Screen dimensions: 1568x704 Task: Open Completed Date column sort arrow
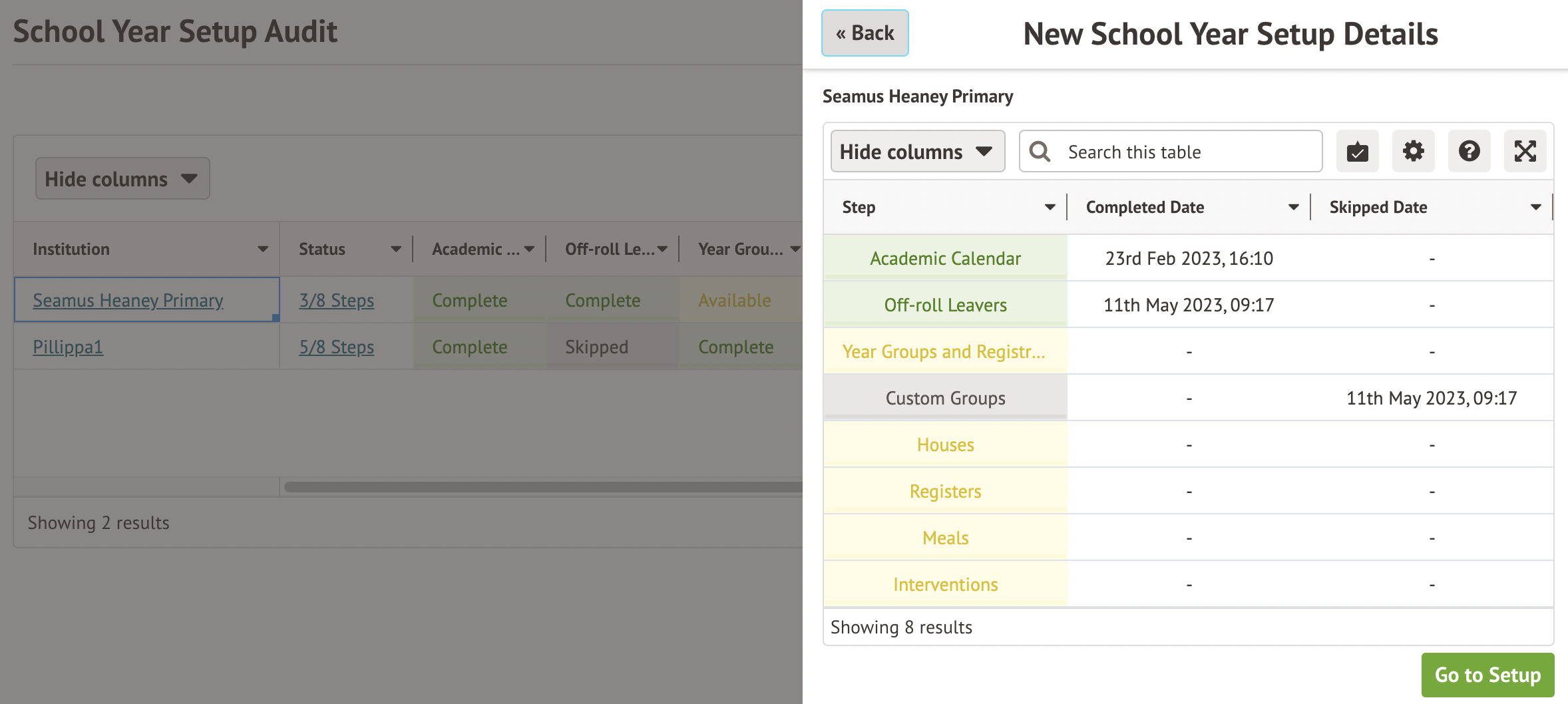(1293, 208)
